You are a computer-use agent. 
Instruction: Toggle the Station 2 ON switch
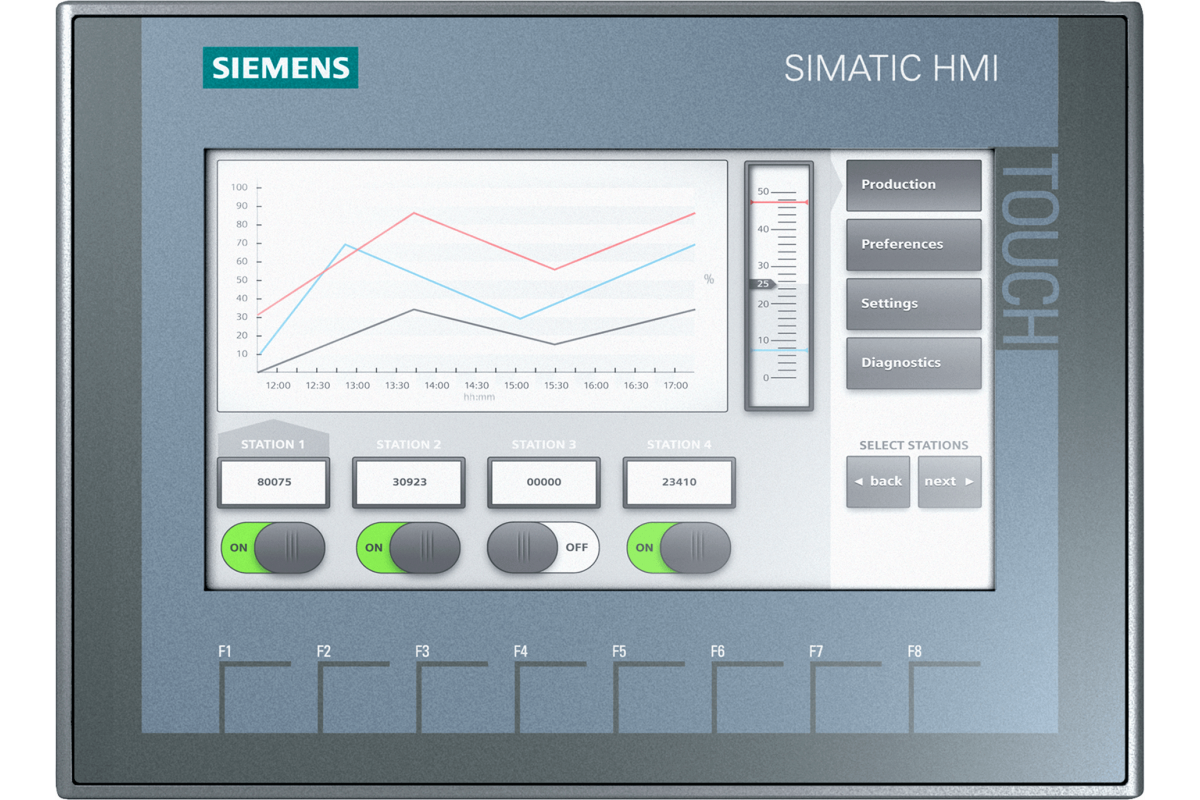[x=409, y=548]
